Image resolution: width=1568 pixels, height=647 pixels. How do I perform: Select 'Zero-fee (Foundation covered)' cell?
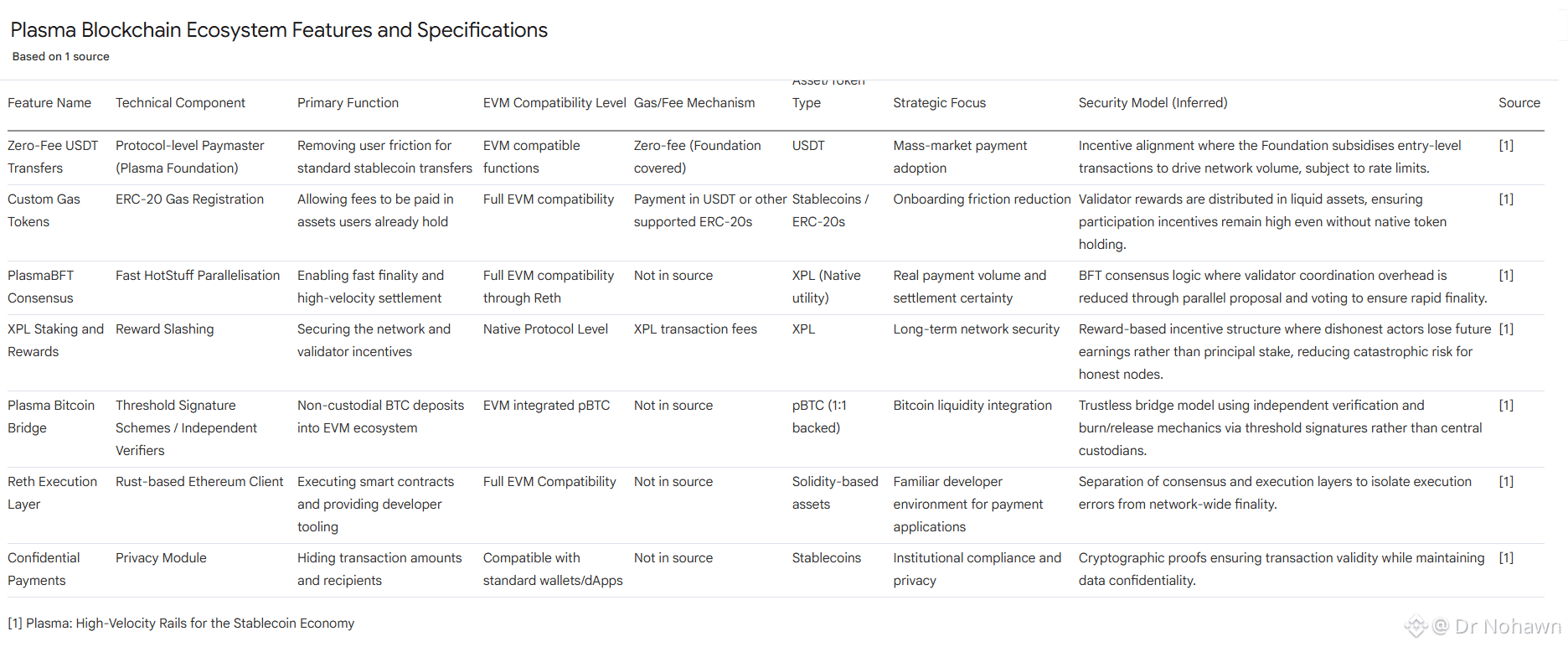coord(698,157)
